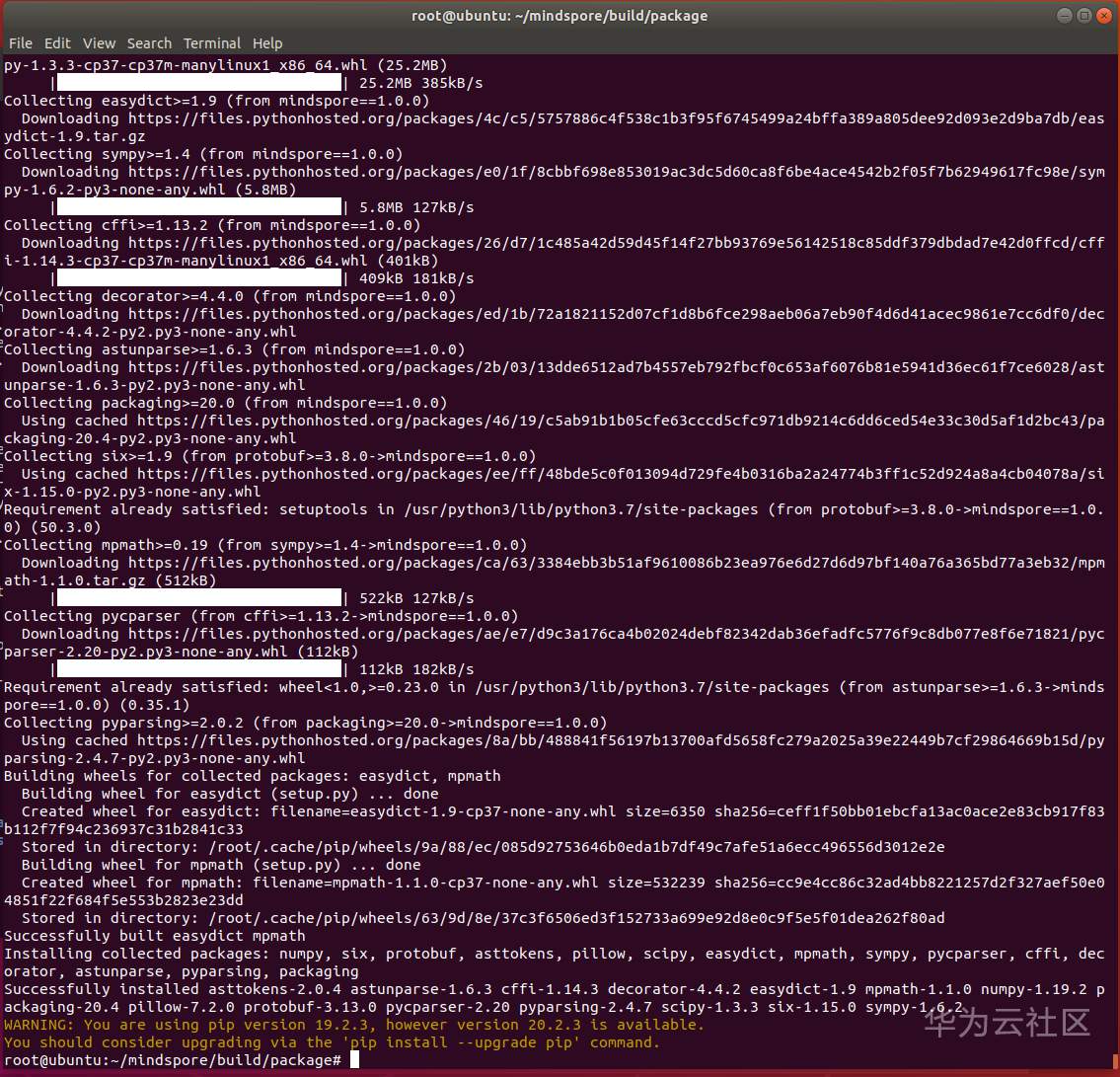This screenshot has width=1120, height=1077.
Task: Click the line 'Collecting decorator>=4.4.0'
Action: (x=229, y=296)
